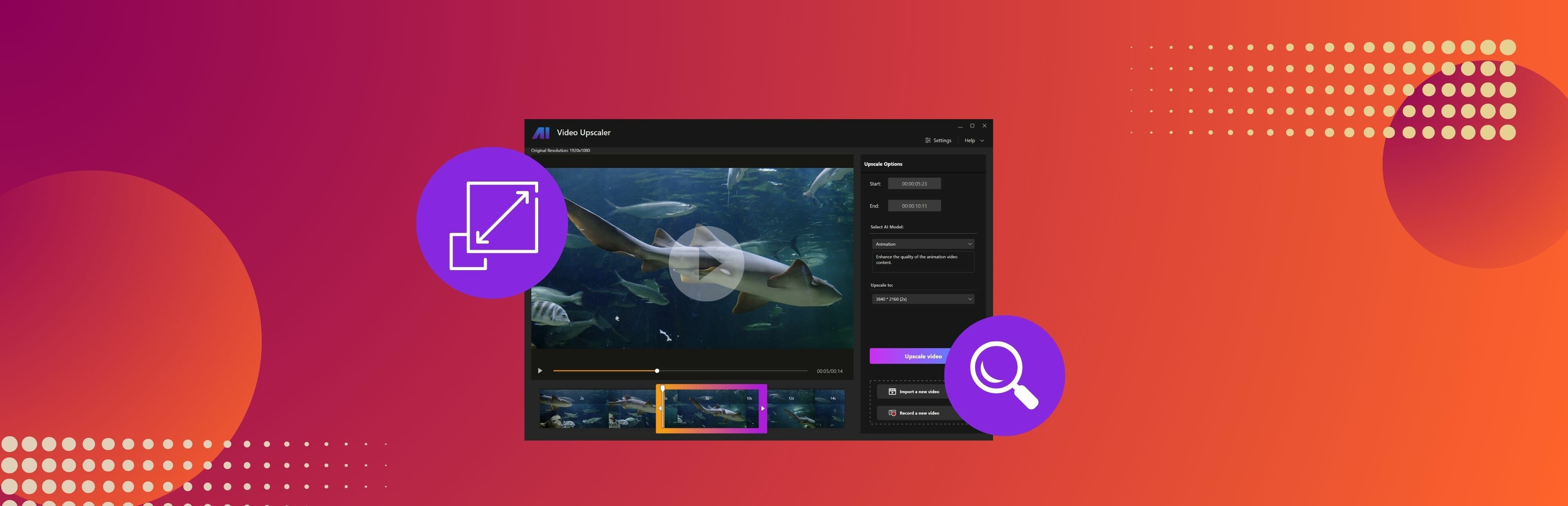This screenshot has width=1568, height=506.
Task: Click the Start time field
Action: point(914,184)
